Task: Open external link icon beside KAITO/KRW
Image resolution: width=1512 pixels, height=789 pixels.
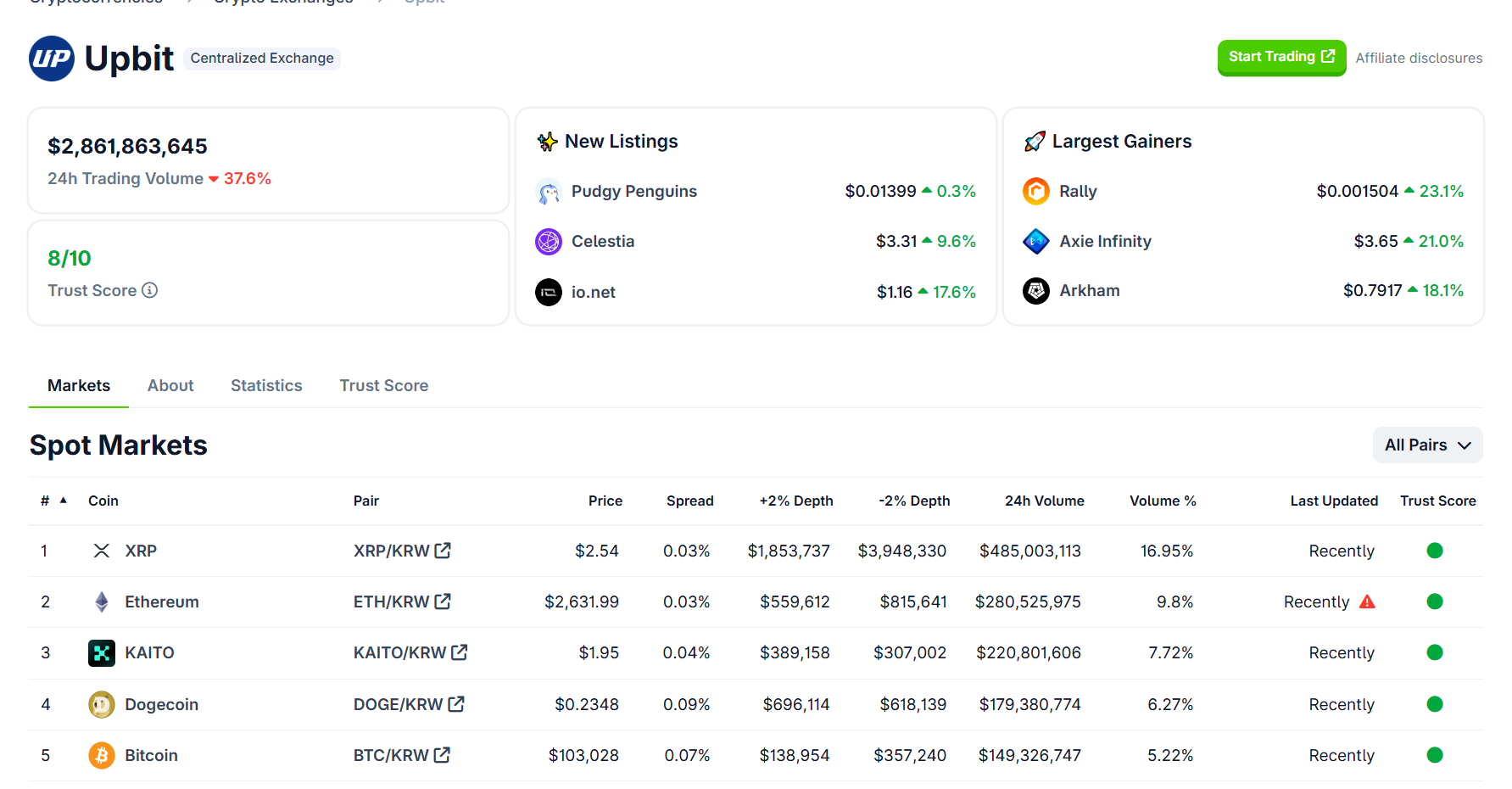Action: [460, 652]
